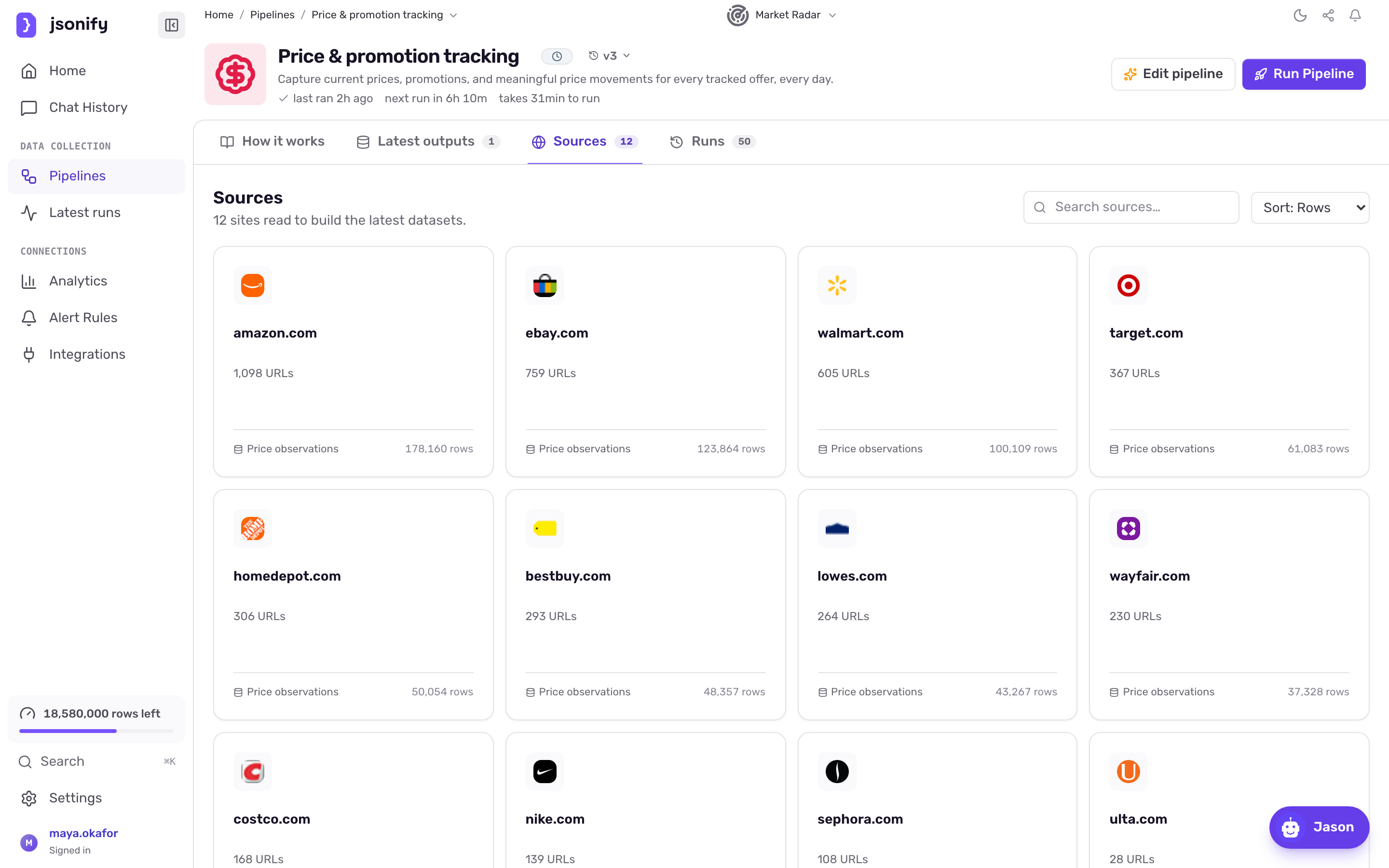Select the Sources tab
Image resolution: width=1389 pixels, height=868 pixels.
click(585, 141)
